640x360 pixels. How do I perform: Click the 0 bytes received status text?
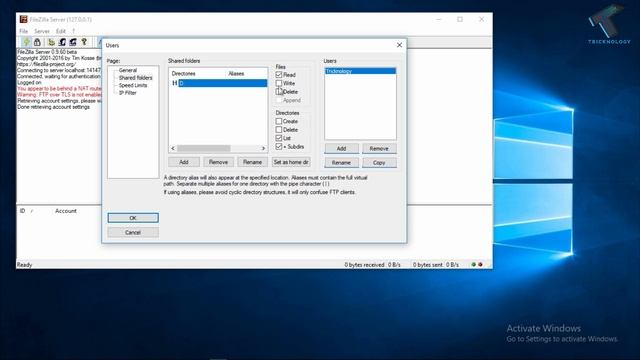372,265
